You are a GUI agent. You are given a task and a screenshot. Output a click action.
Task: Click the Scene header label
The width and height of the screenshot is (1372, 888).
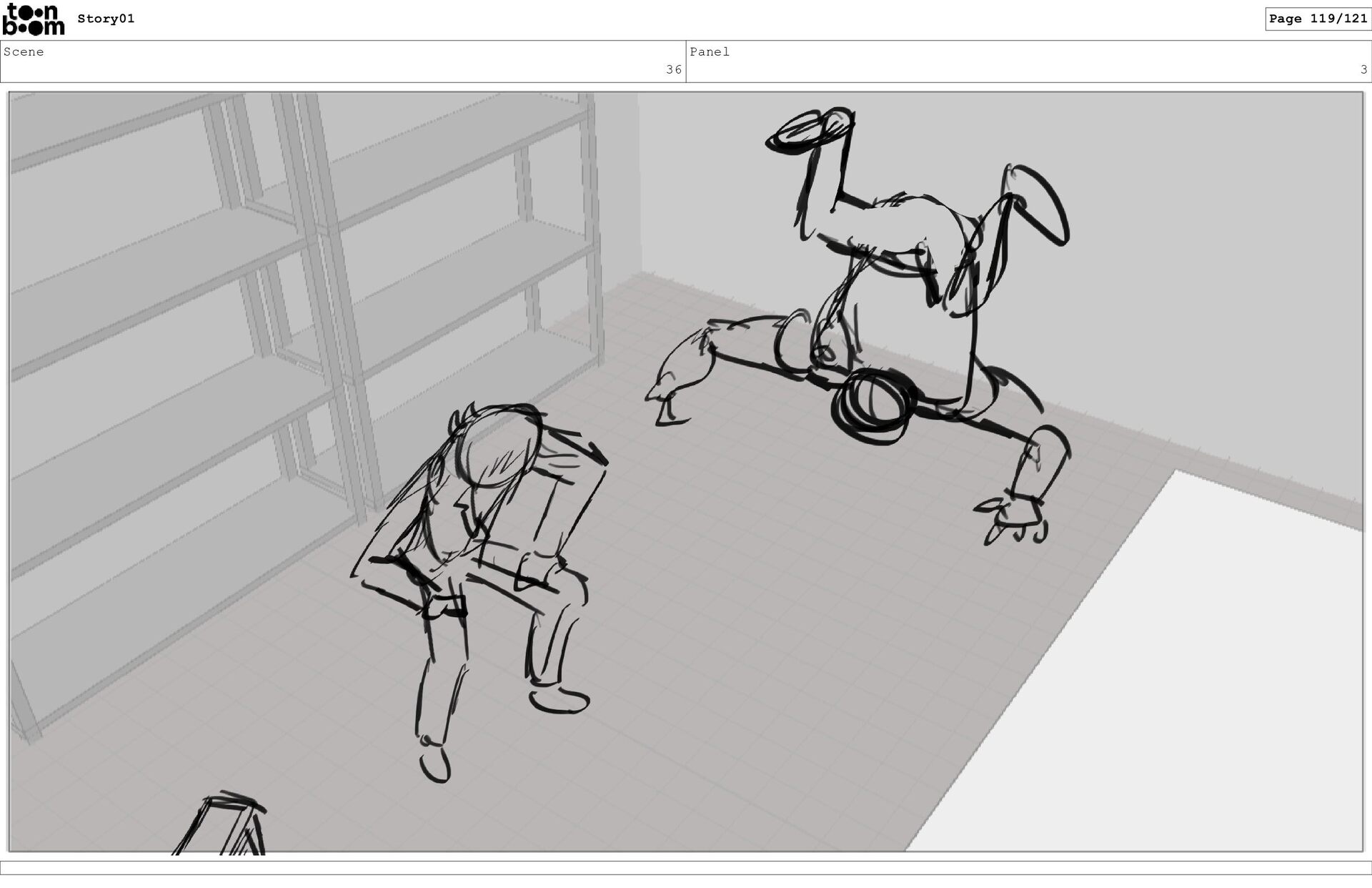24,51
